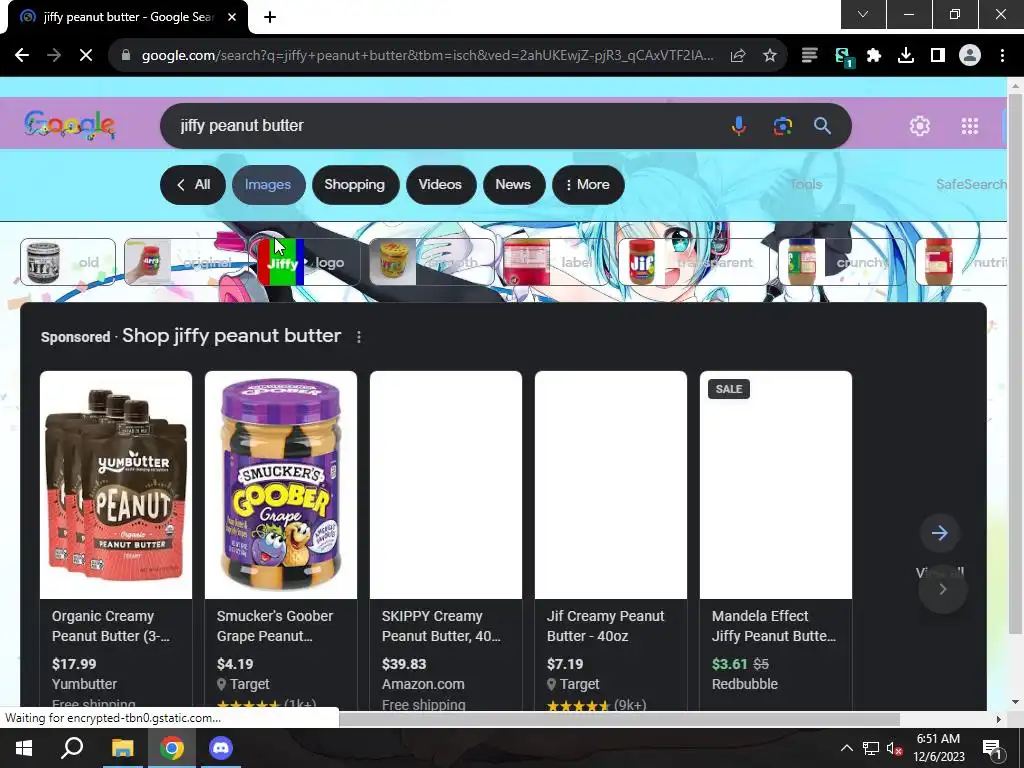Image resolution: width=1024 pixels, height=768 pixels.
Task: Switch to the News tab
Action: pyautogui.click(x=513, y=185)
